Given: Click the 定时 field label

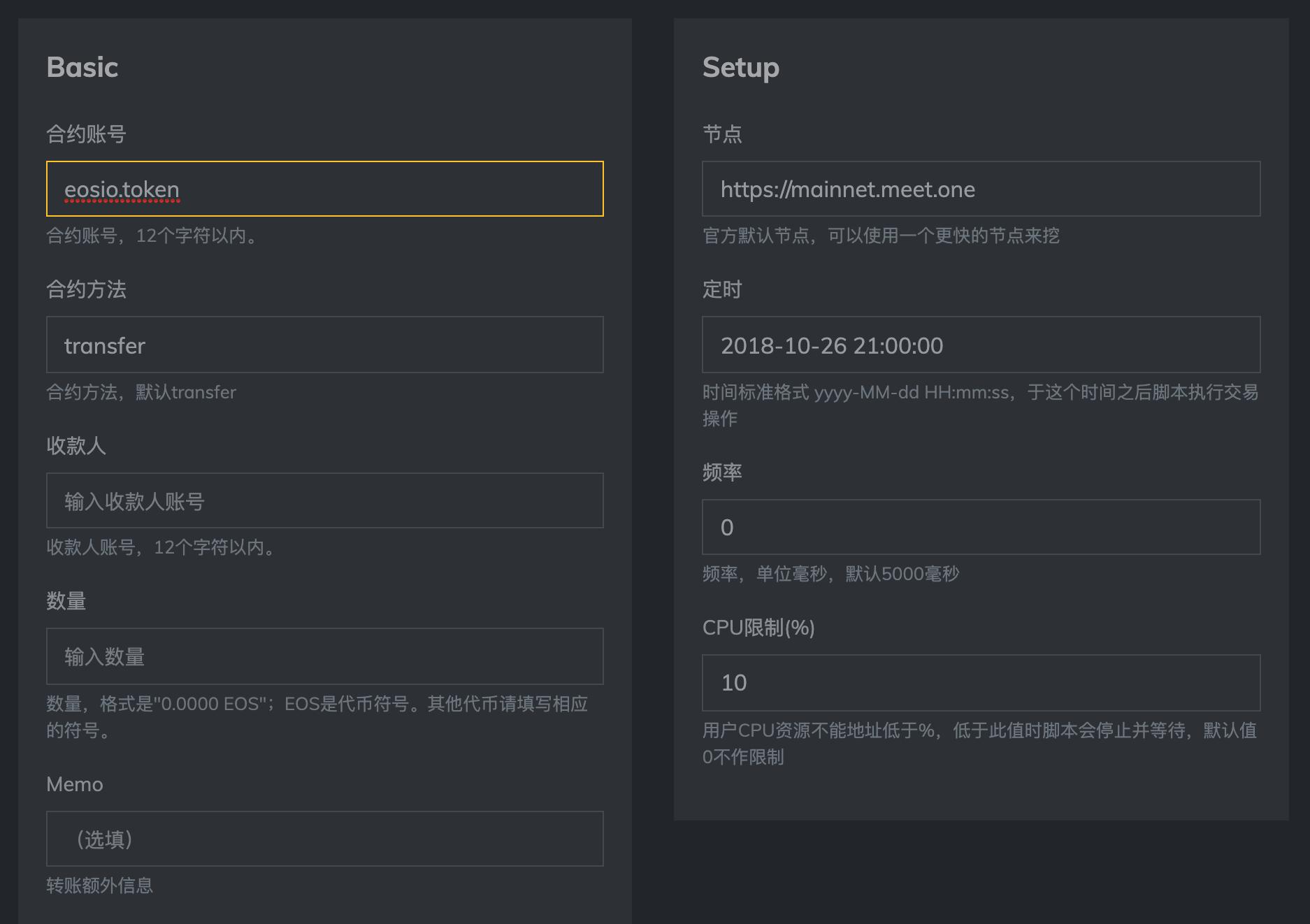Looking at the screenshot, I should point(722,289).
